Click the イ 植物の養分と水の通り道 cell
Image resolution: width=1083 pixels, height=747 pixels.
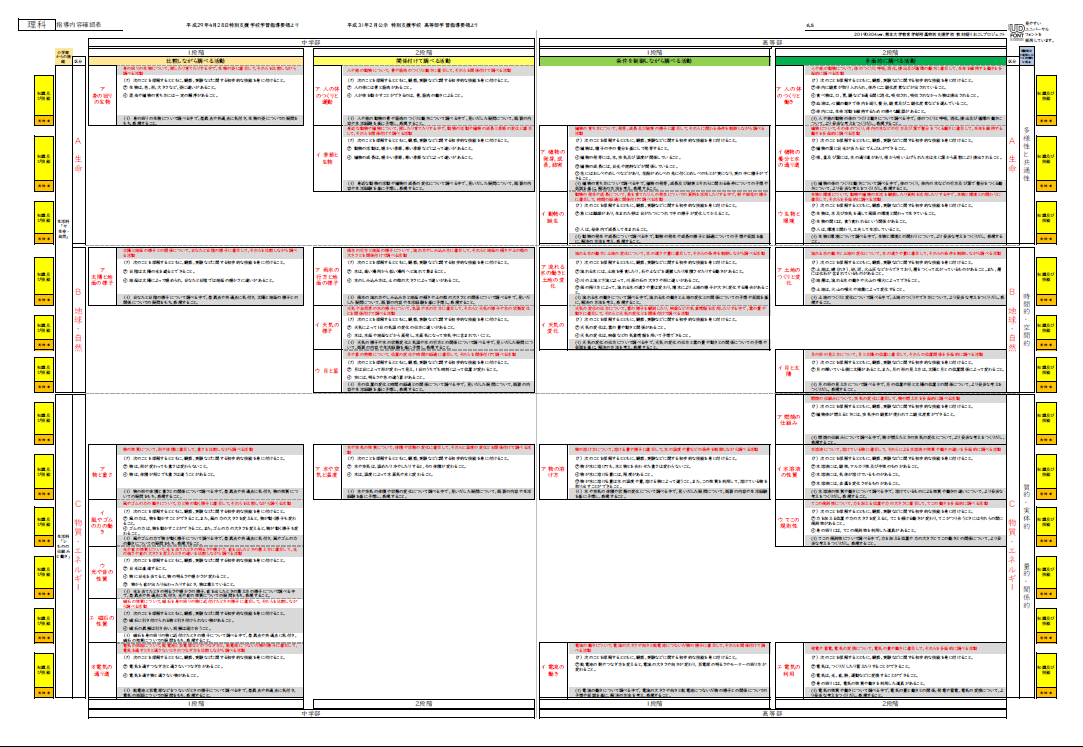(x=789, y=159)
